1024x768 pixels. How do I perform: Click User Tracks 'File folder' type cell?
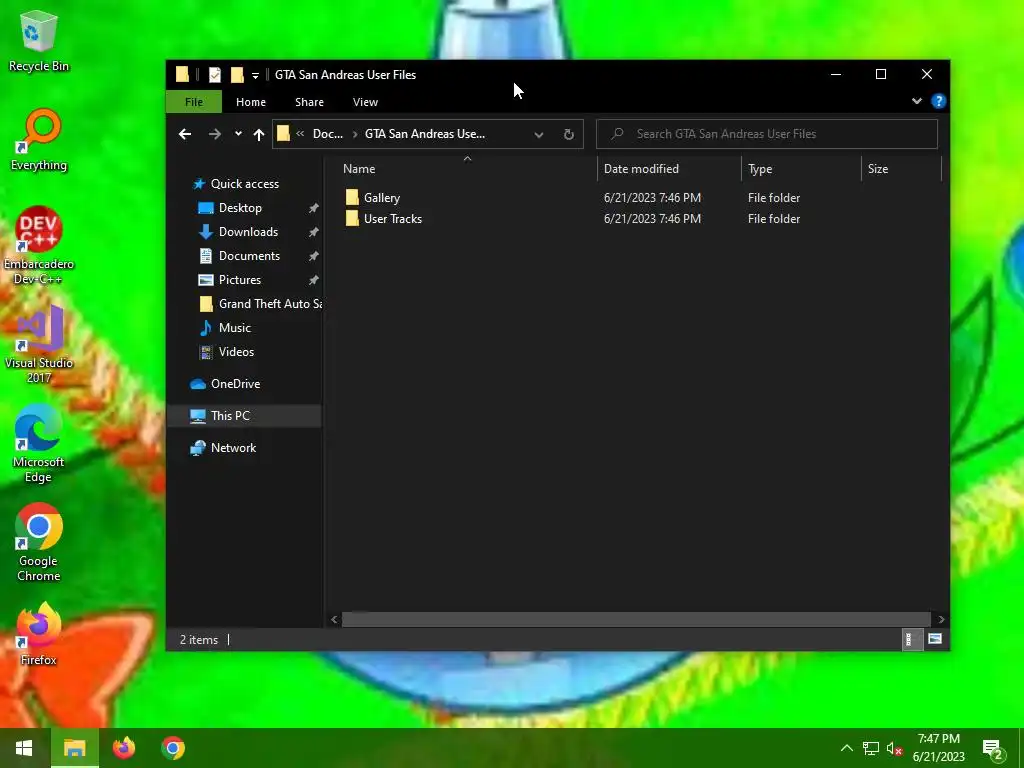(x=774, y=219)
